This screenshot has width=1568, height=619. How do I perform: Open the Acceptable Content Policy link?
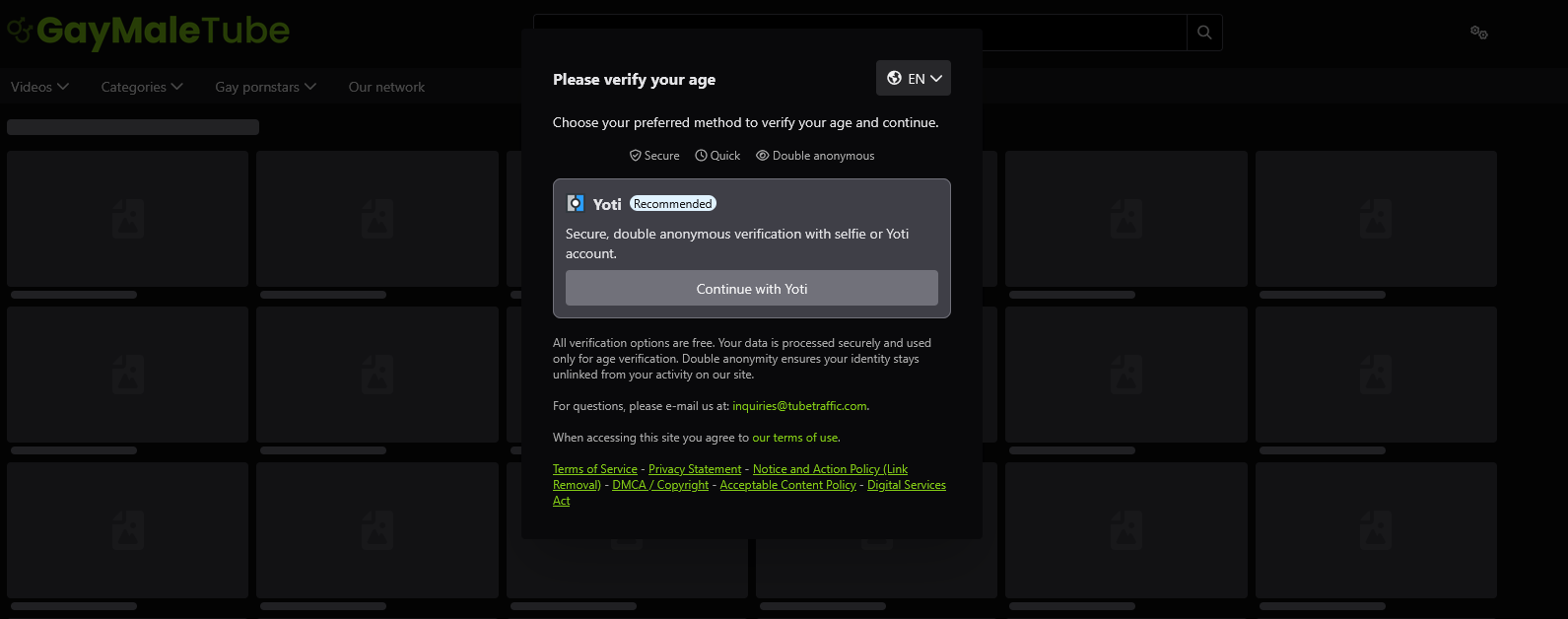(788, 485)
